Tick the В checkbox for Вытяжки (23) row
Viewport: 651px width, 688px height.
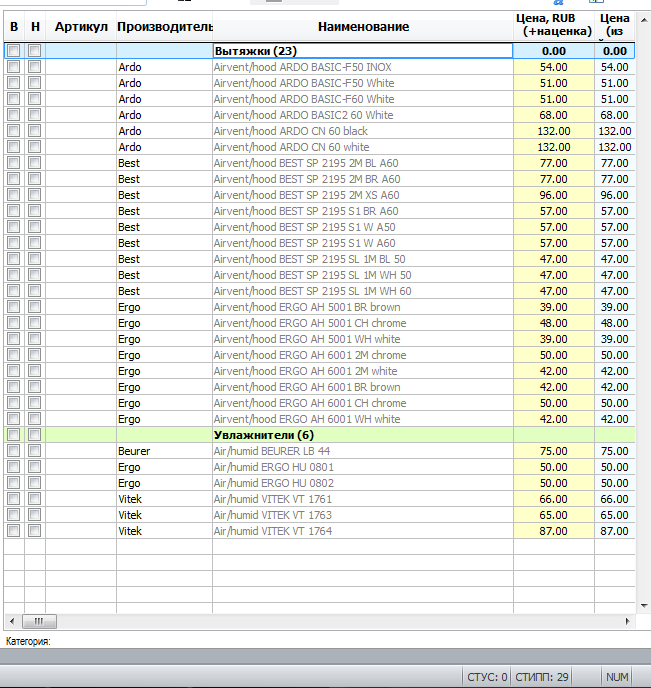[x=14, y=51]
